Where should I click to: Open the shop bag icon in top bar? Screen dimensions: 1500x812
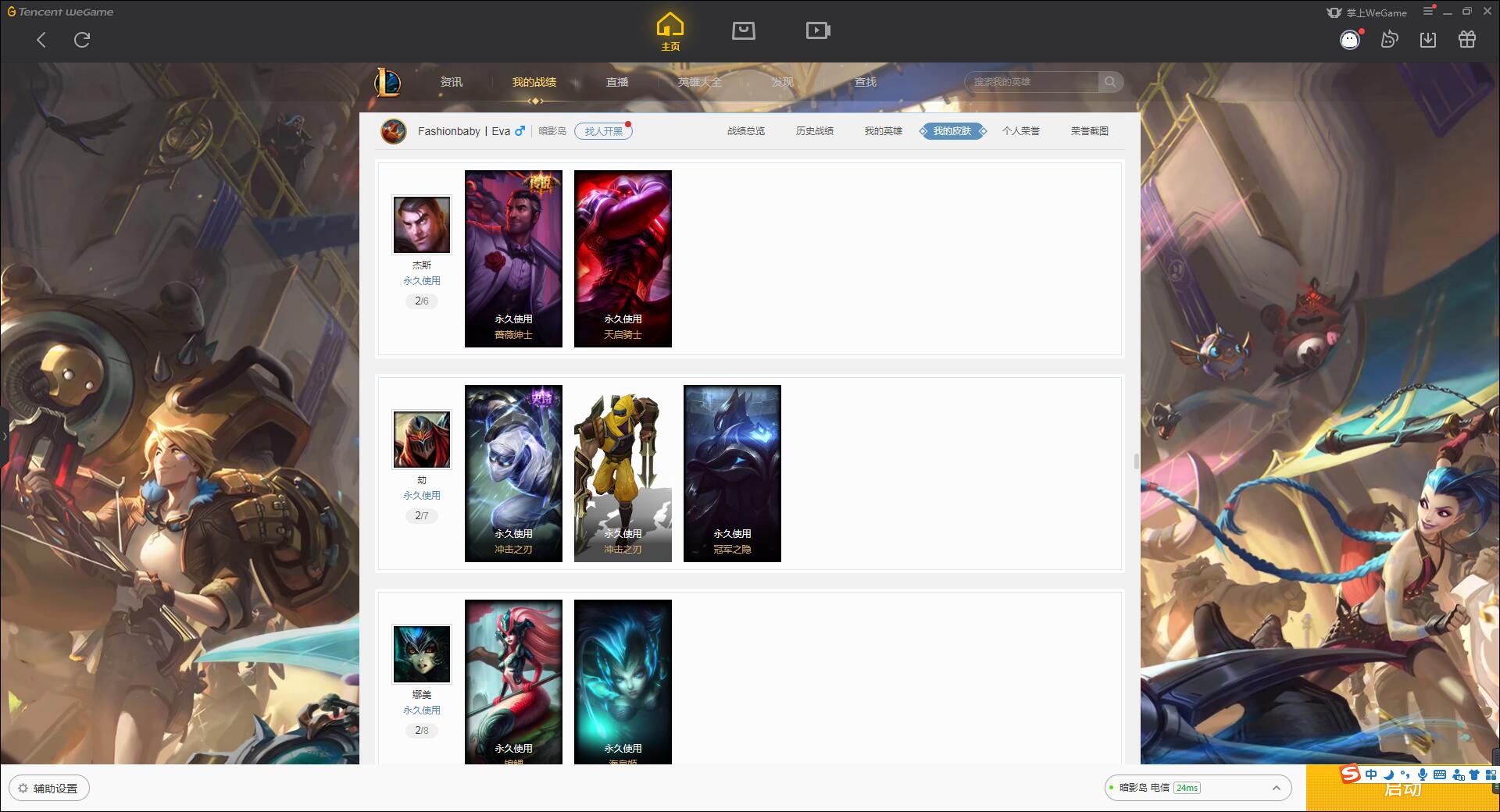(744, 30)
